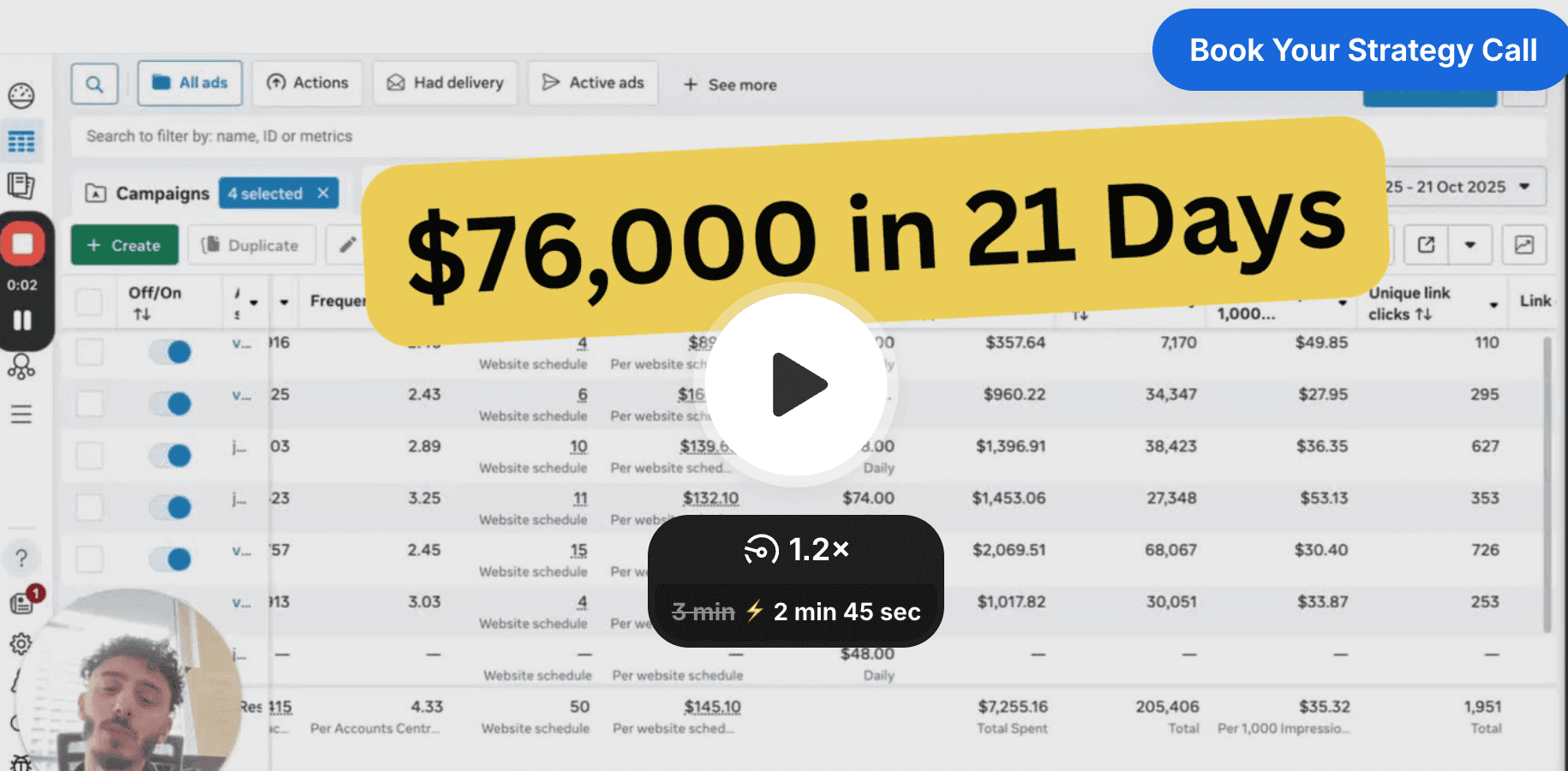1568x771 pixels.
Task: Open the charts view icon
Action: pyautogui.click(x=1524, y=245)
